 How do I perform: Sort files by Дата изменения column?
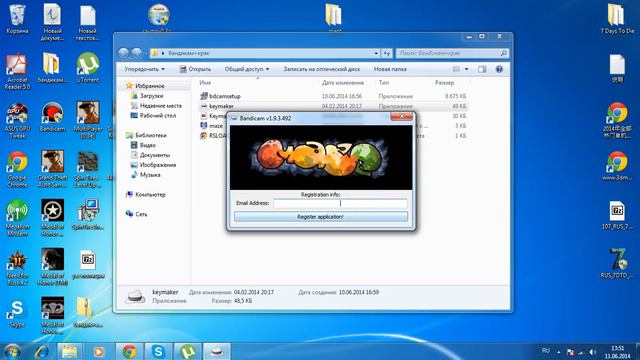pos(343,82)
